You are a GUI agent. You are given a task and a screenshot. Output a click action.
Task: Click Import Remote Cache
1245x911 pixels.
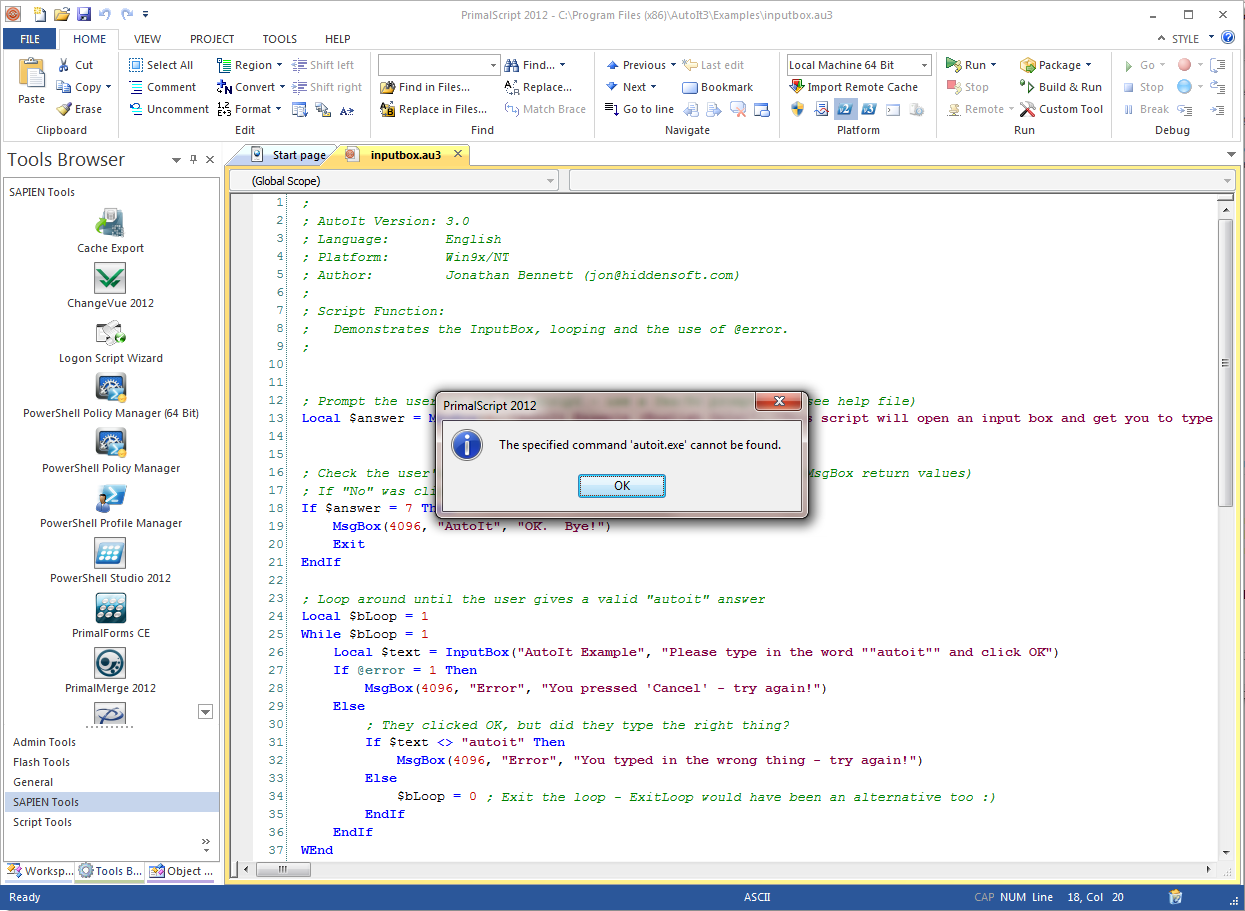[853, 87]
